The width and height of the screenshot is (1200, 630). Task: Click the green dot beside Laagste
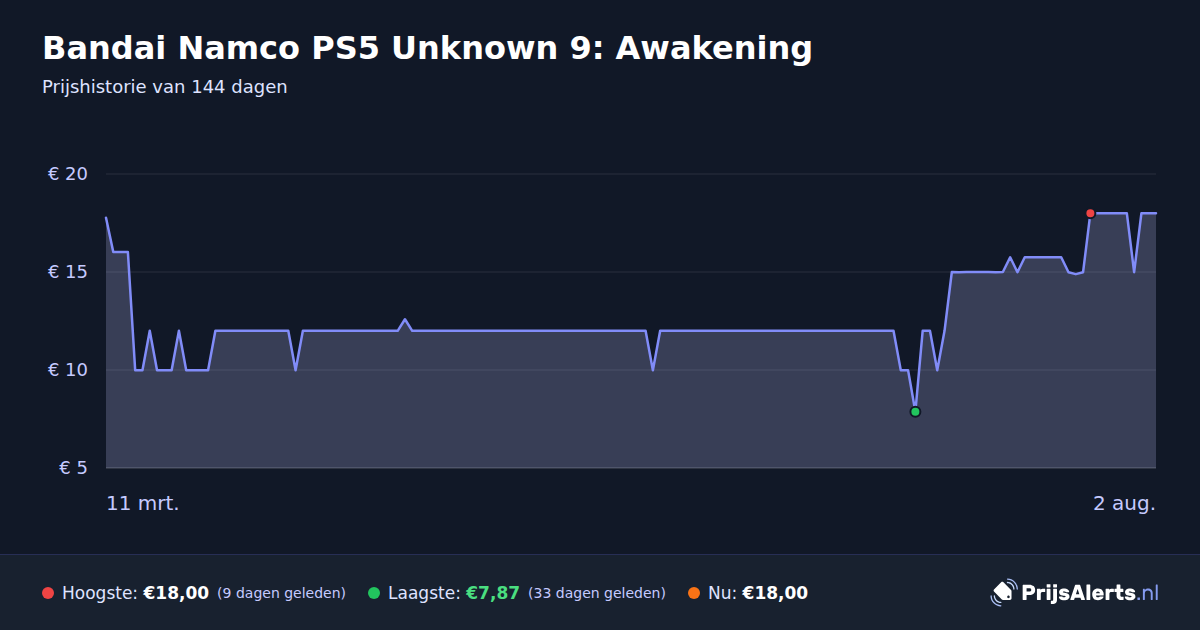pyautogui.click(x=374, y=593)
